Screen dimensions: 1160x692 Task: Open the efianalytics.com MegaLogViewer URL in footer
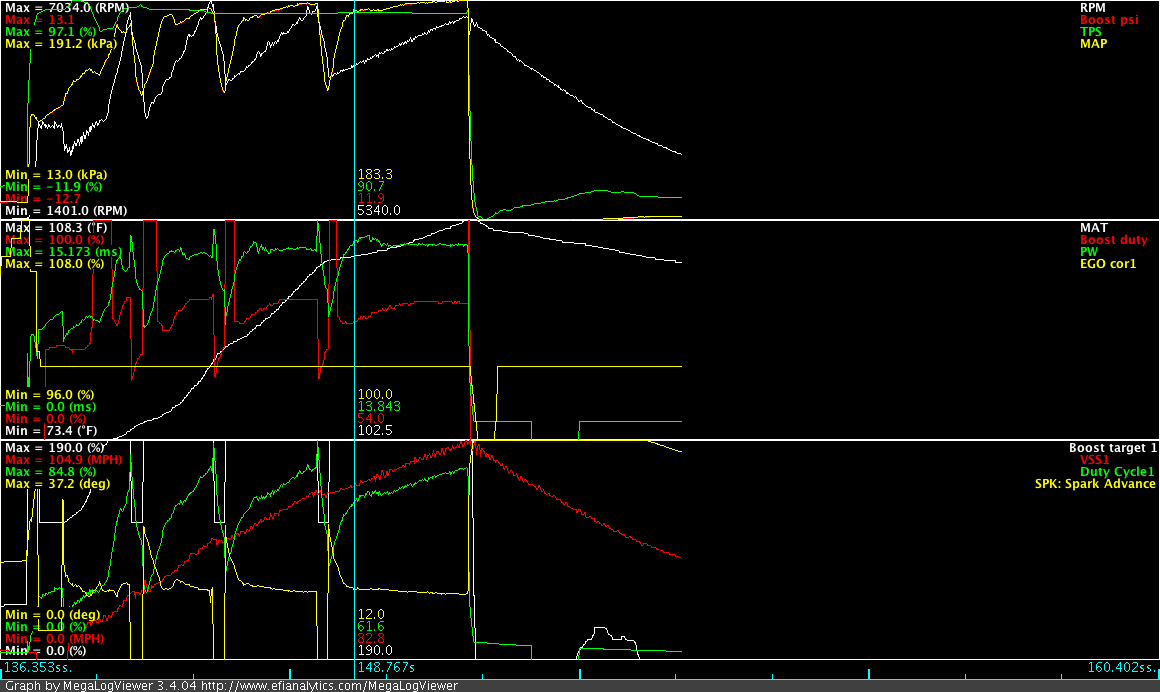(x=331, y=686)
